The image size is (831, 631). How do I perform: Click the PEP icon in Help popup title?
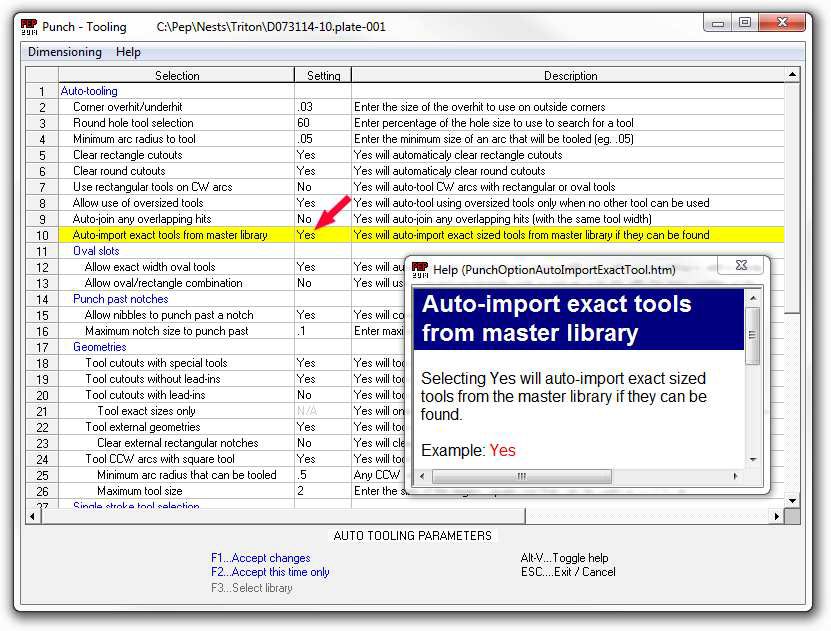pos(420,269)
